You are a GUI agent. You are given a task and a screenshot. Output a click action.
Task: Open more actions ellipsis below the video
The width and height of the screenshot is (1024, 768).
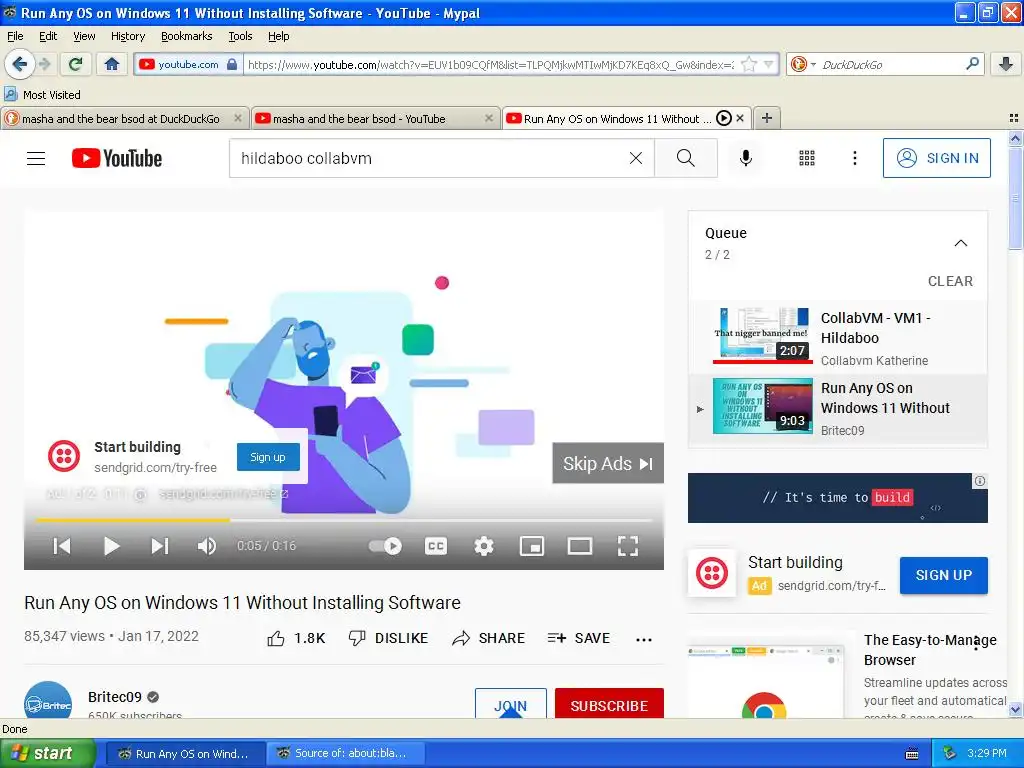coord(644,639)
